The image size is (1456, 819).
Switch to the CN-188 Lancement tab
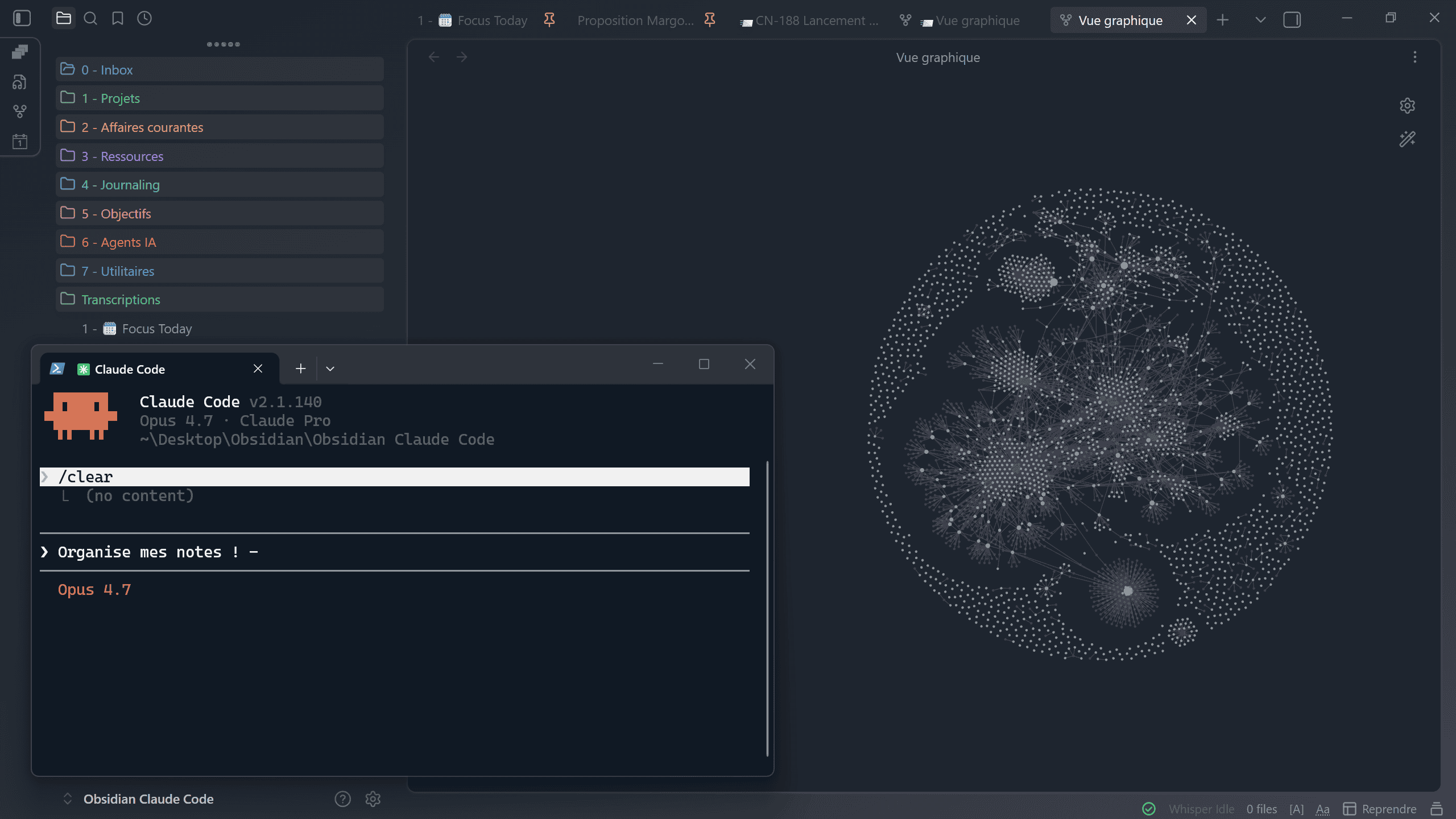(x=809, y=20)
